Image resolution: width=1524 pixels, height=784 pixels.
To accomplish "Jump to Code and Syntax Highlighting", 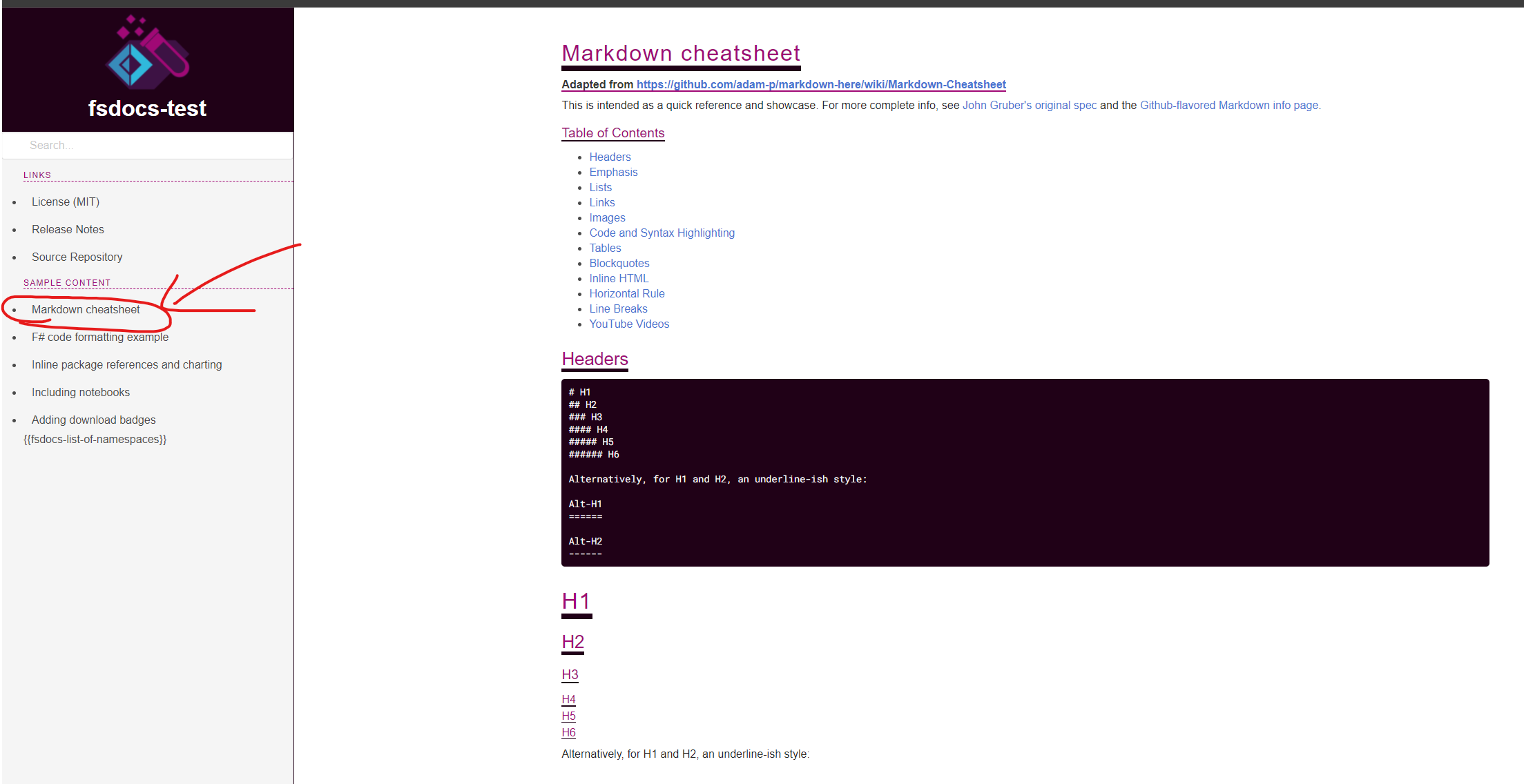I will (x=662, y=233).
